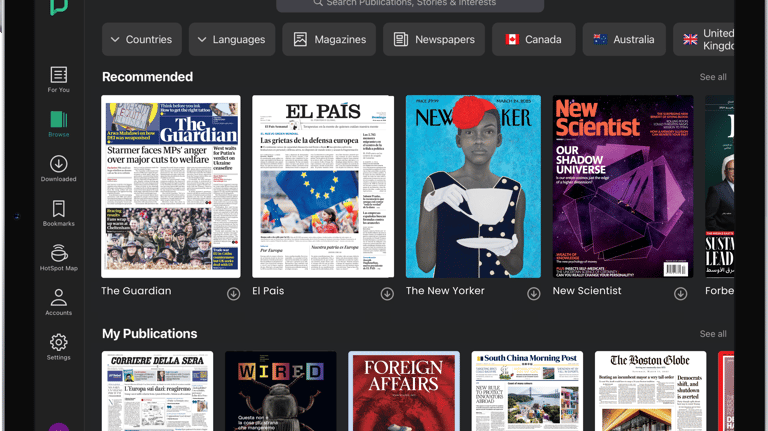Select the United Kingdom filter chip
Viewport: 768px width, 431px height.
pyautogui.click(x=704, y=39)
